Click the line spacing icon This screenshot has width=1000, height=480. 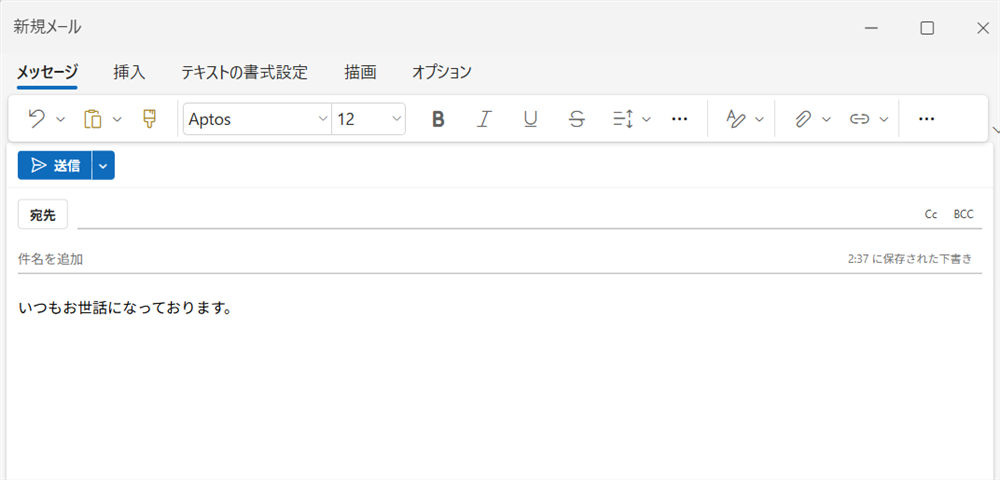[622, 119]
